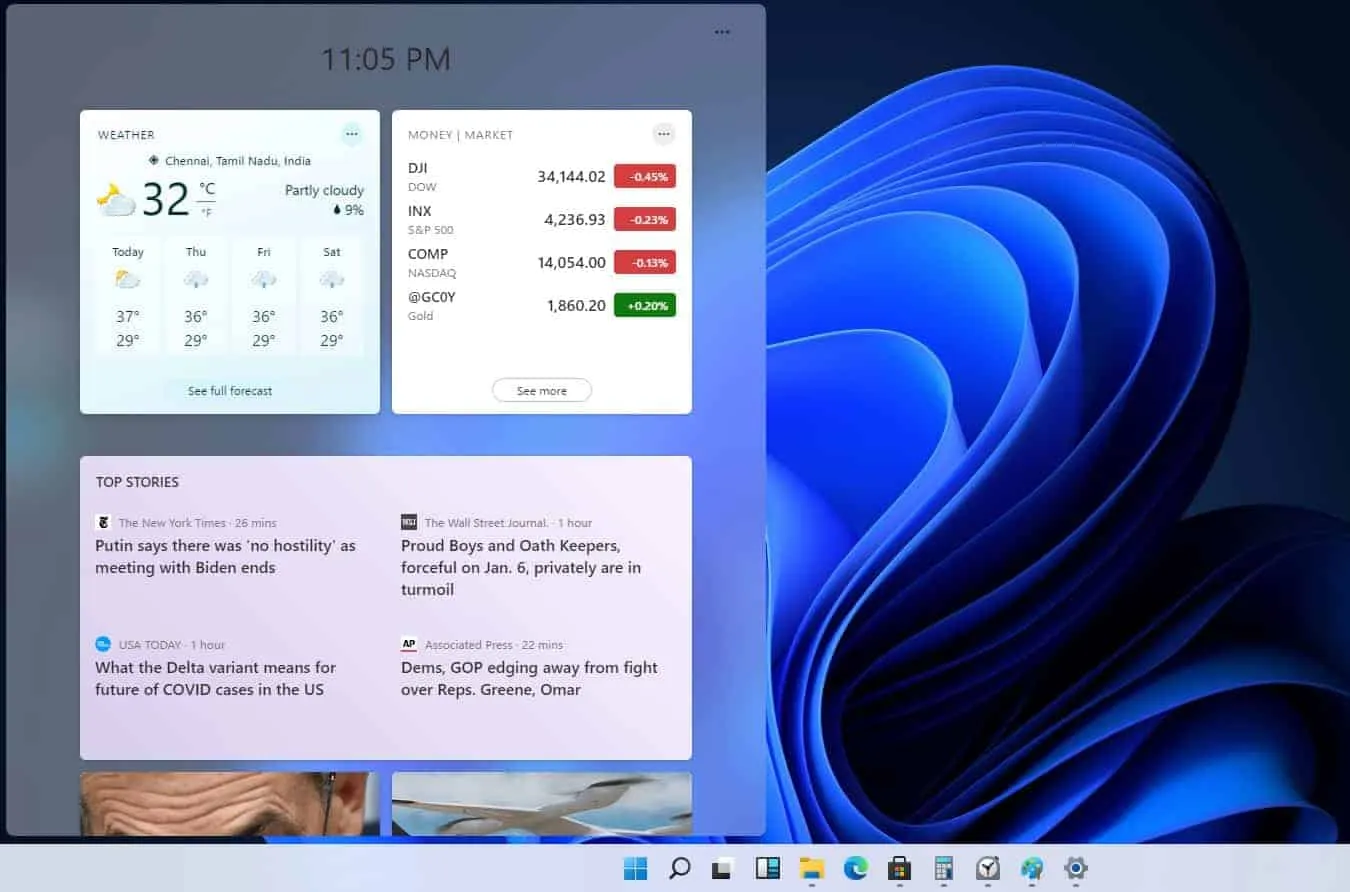Open the Windows Start menu
1350x892 pixels.
coord(634,870)
